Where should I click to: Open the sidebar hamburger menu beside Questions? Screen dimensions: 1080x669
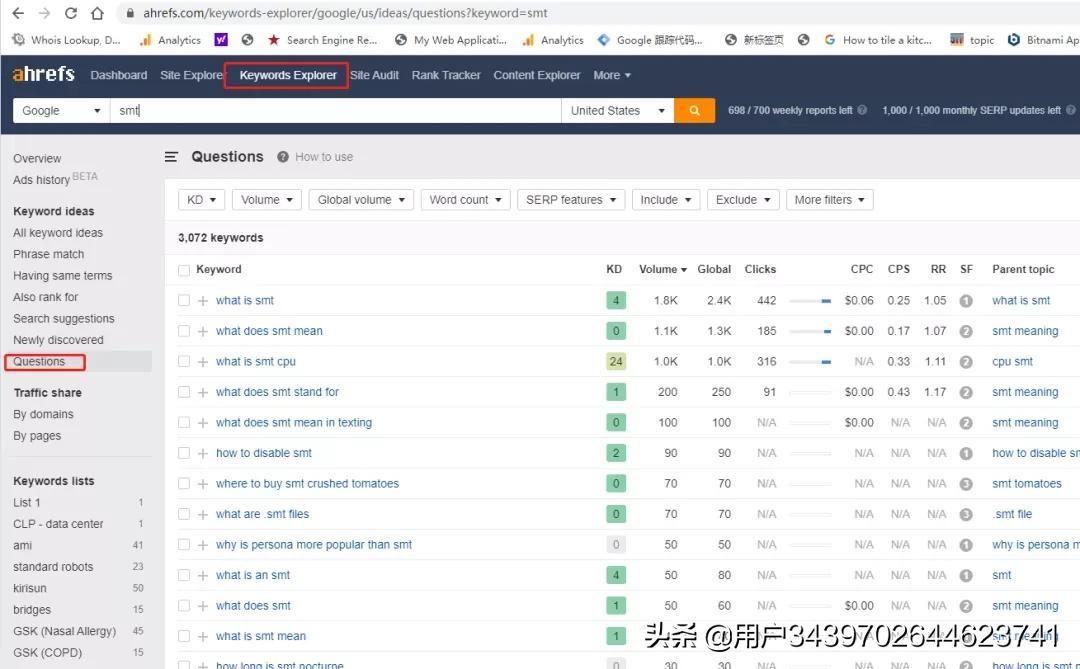(172, 157)
